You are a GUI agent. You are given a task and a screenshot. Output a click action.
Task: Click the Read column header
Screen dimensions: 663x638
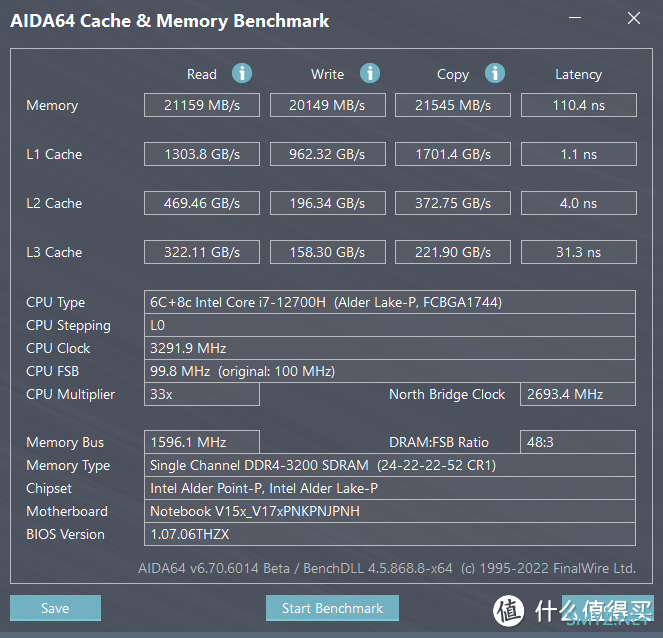coord(202,74)
